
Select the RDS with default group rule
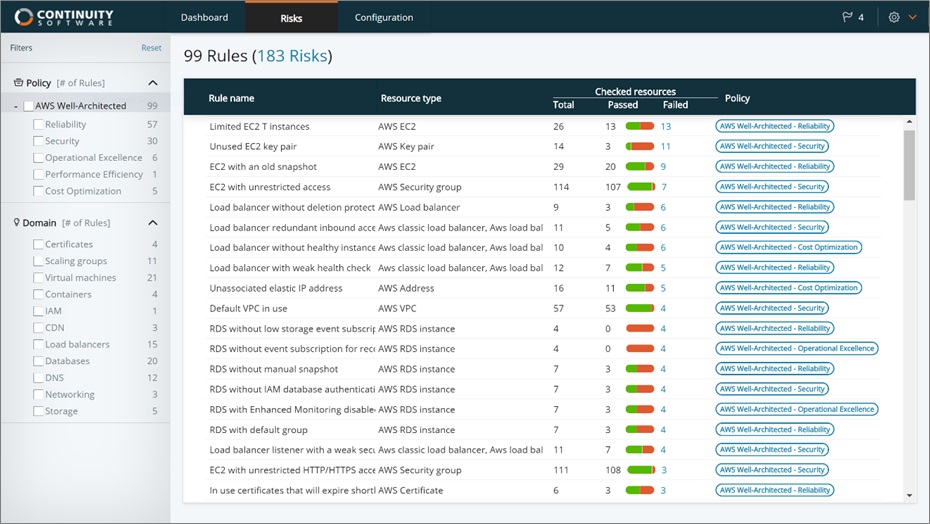click(259, 430)
